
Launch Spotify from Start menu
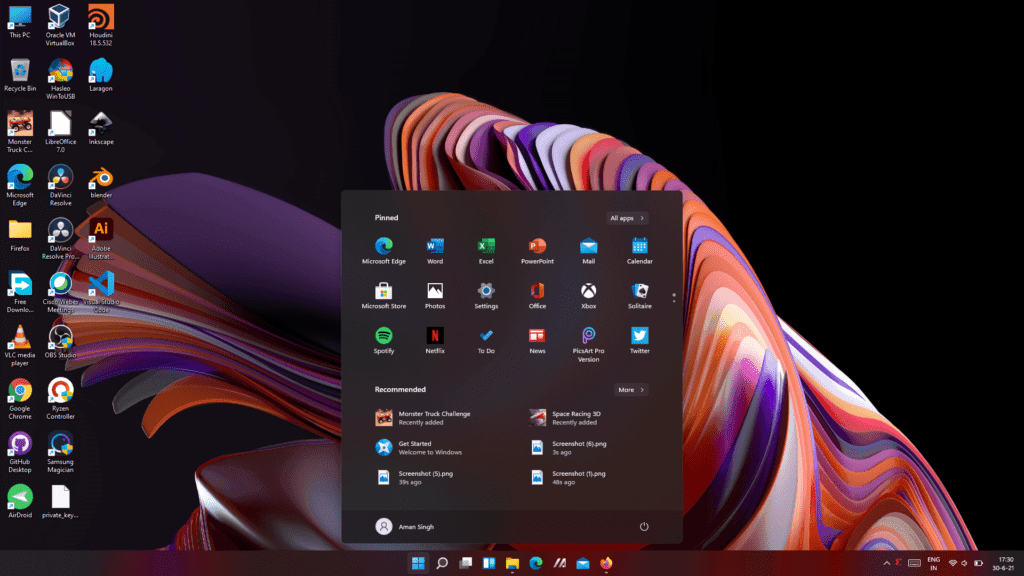(384, 341)
